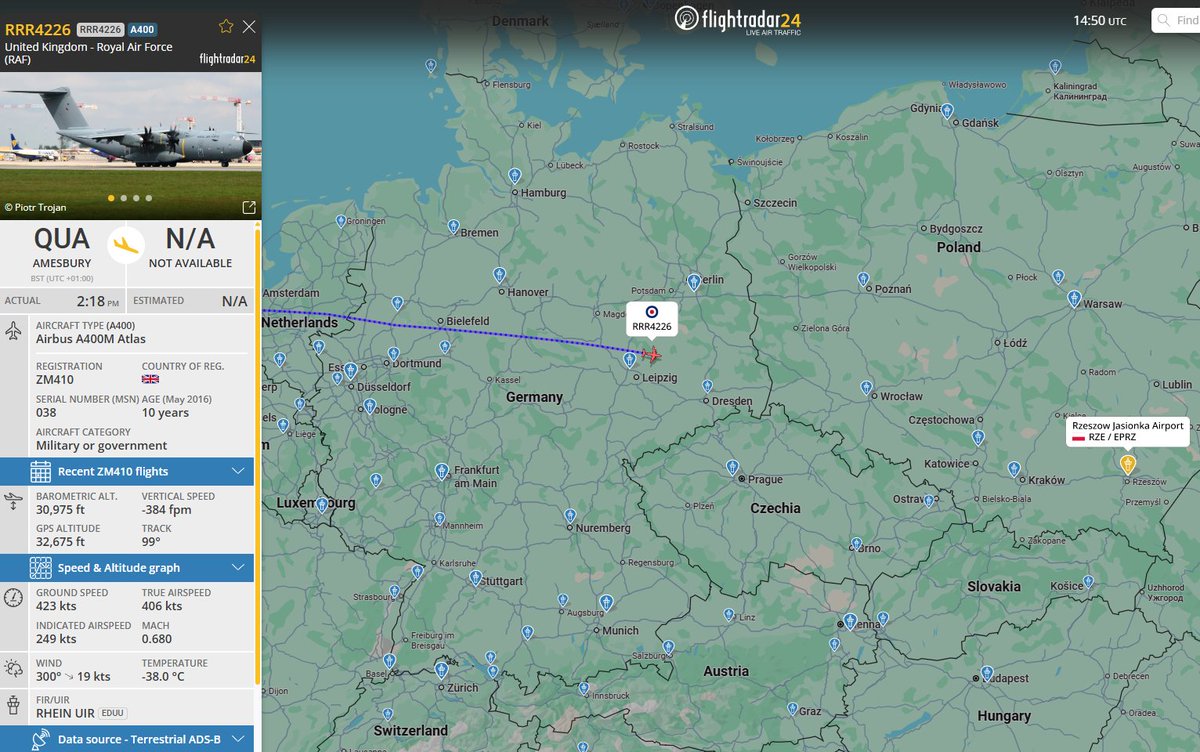The height and width of the screenshot is (752, 1200).
Task: Click the Rzeszow Jasionka Airport label
Action: 1127,431
